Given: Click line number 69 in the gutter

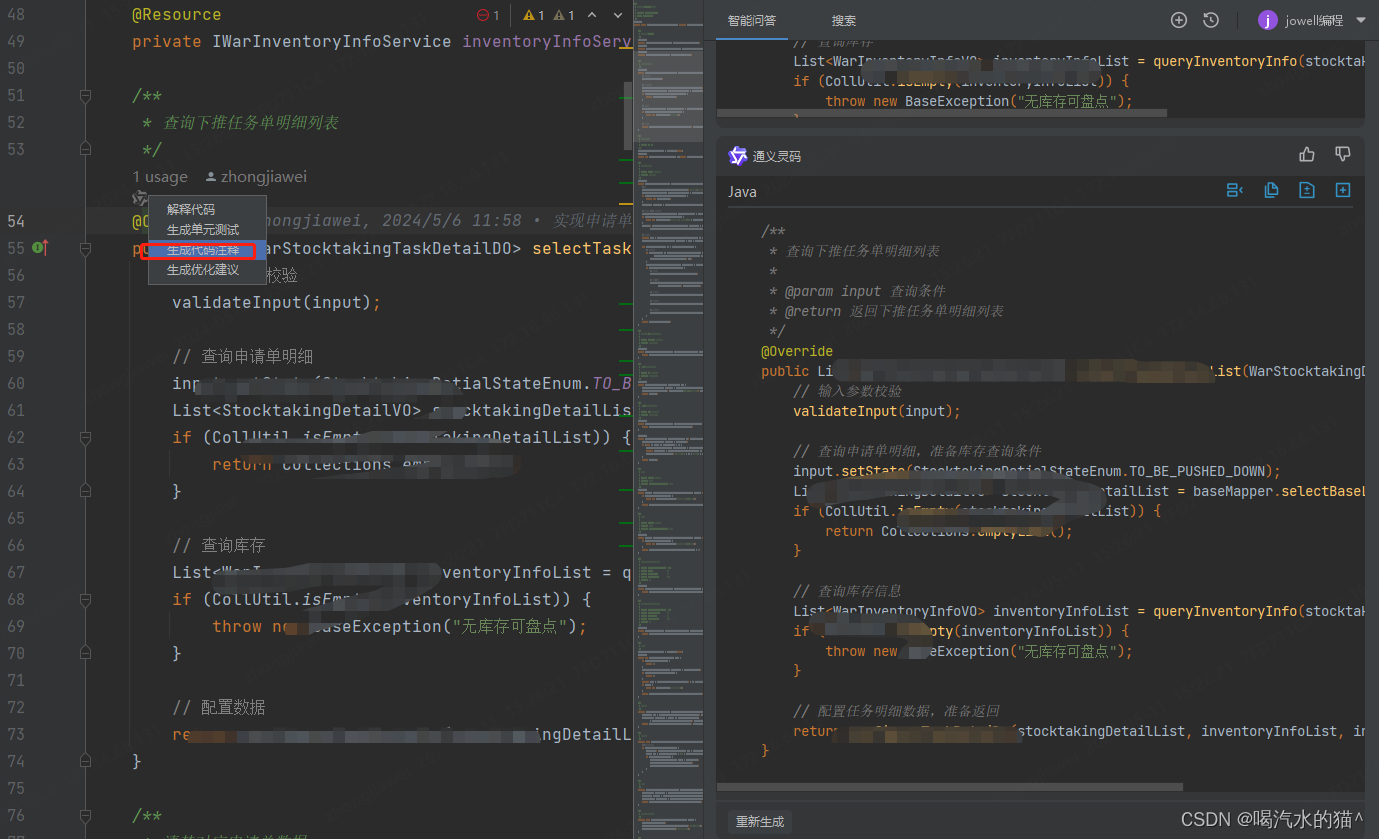Looking at the screenshot, I should tap(16, 626).
